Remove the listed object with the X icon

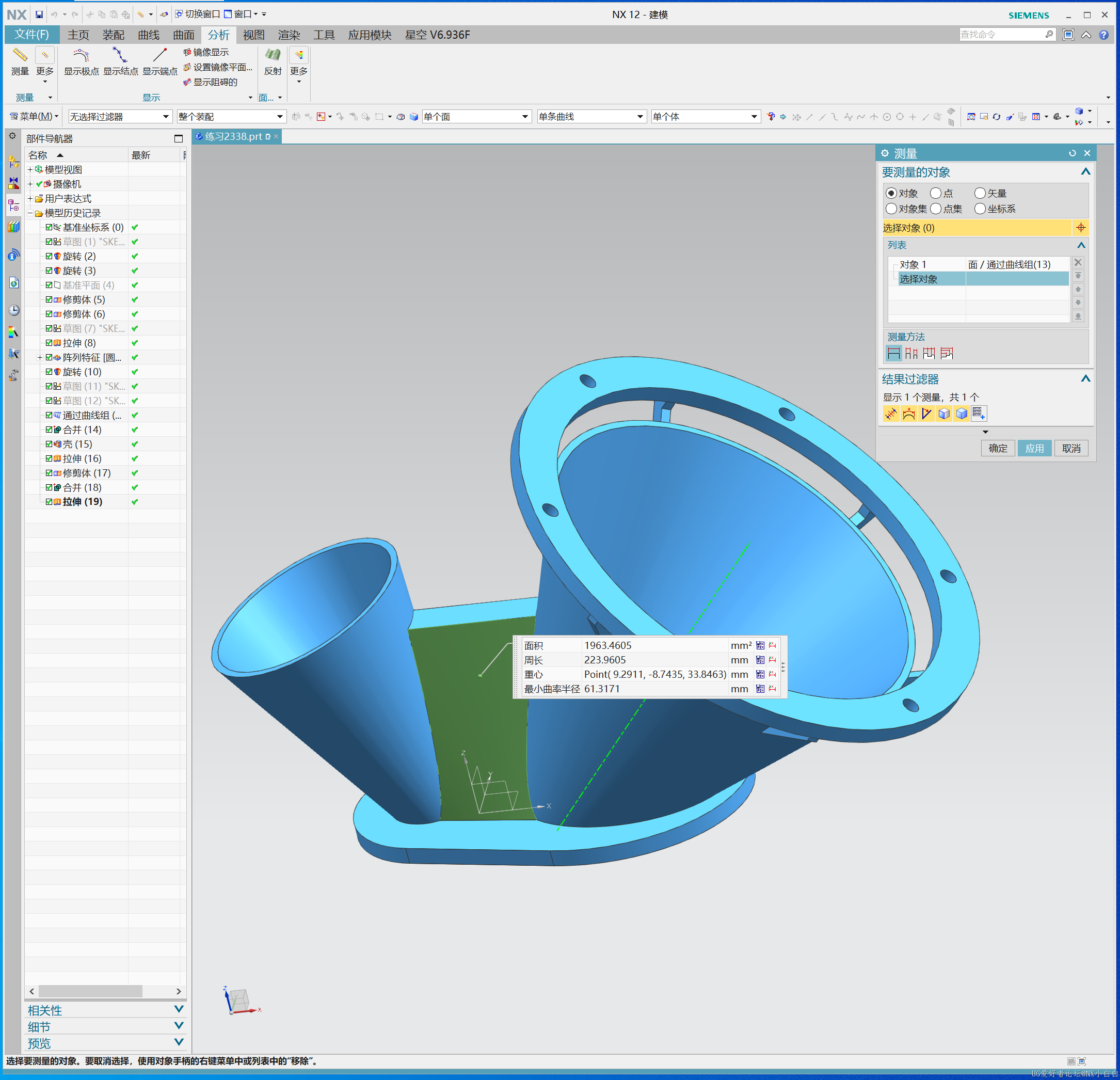point(1078,262)
